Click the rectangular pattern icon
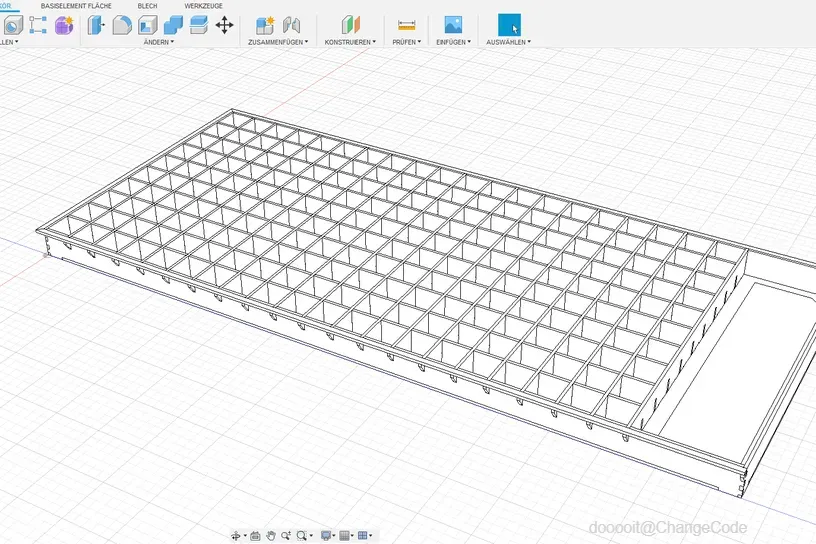816x544 pixels. 38,25
